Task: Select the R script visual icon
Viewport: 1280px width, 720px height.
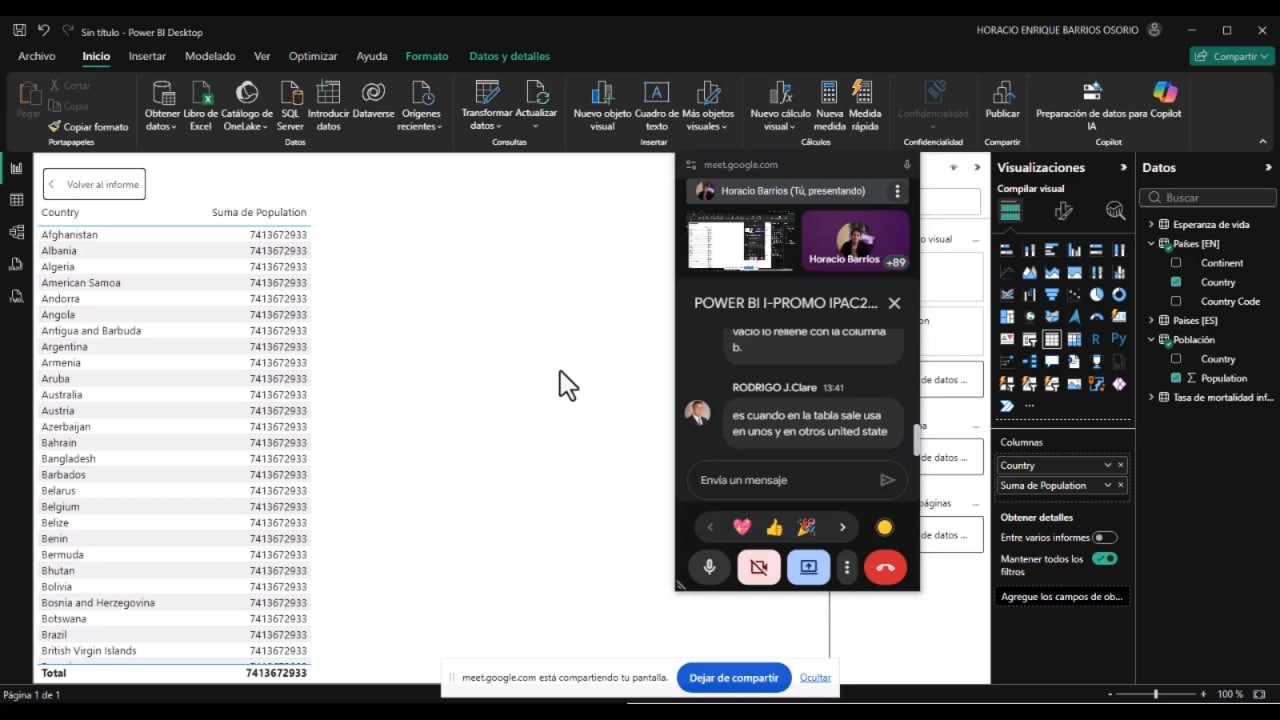Action: pyautogui.click(x=1097, y=339)
